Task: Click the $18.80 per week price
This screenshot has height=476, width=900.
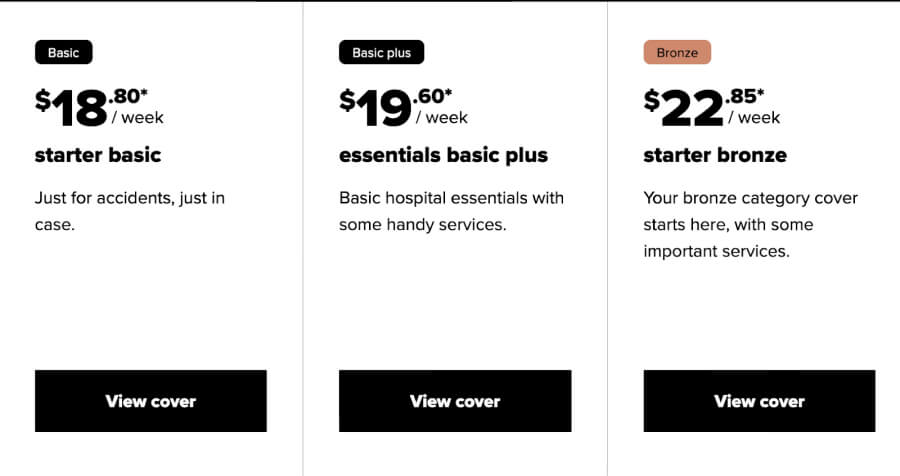Action: coord(99,107)
